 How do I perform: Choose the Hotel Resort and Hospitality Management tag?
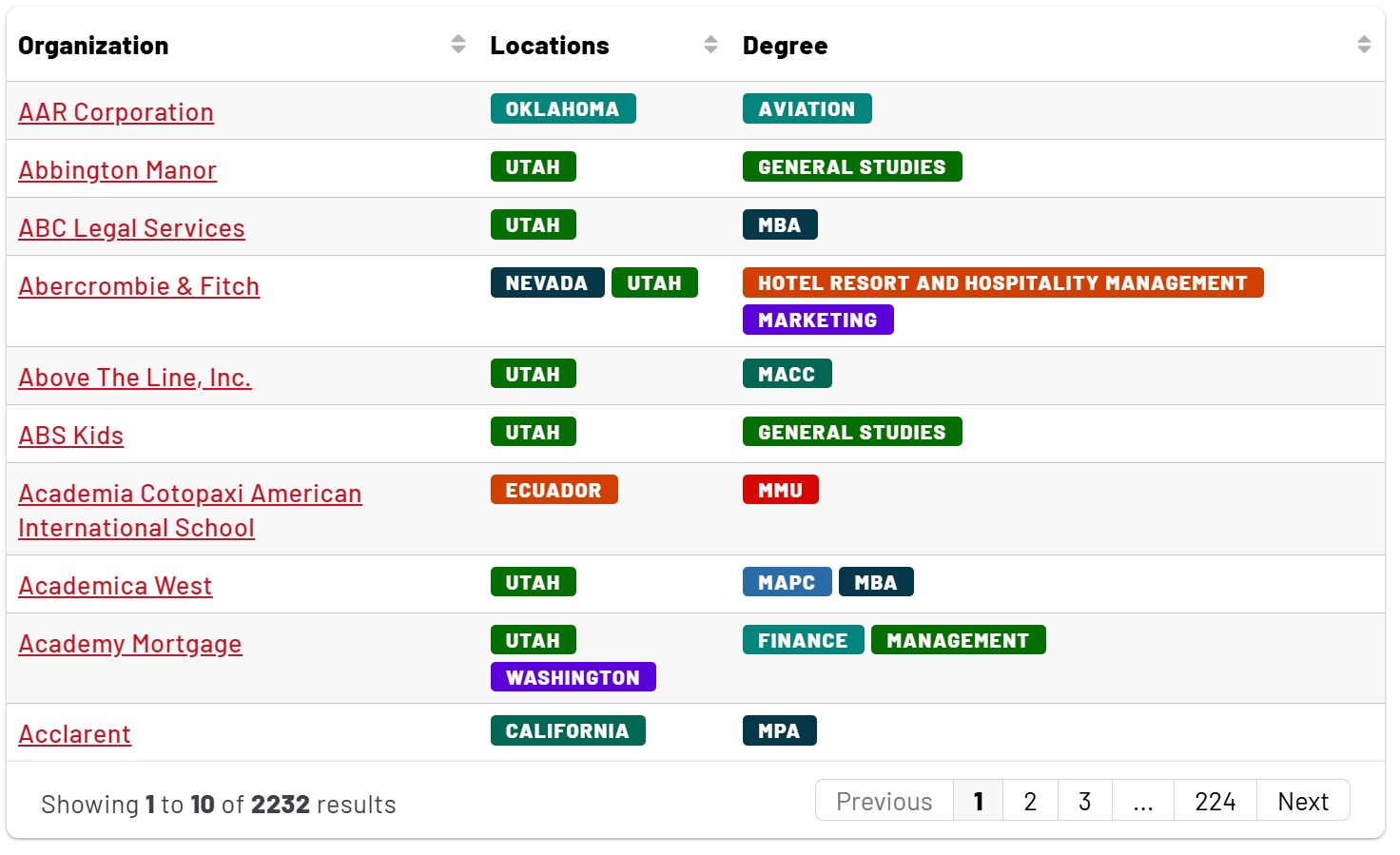point(1001,283)
